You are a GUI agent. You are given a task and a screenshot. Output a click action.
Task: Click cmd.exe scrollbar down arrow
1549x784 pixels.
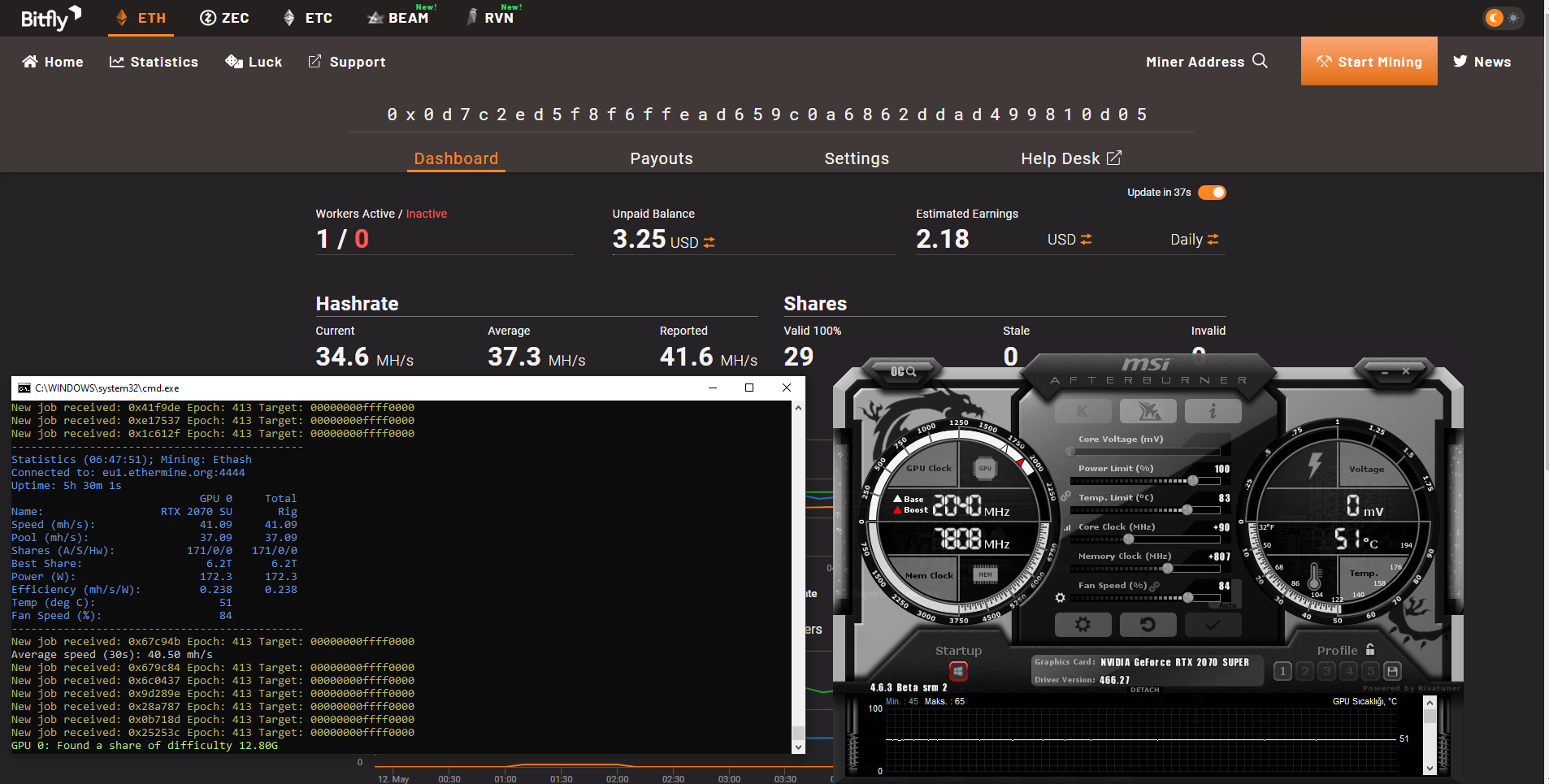[x=798, y=747]
